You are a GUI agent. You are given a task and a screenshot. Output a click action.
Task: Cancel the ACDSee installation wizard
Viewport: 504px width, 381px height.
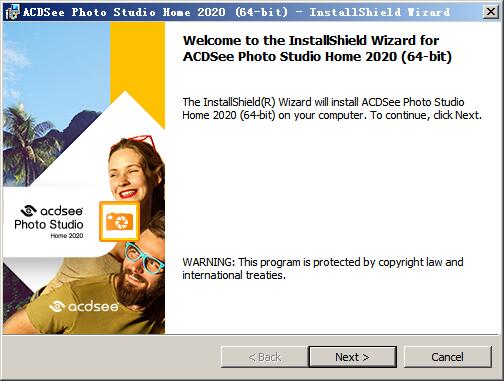(x=447, y=357)
